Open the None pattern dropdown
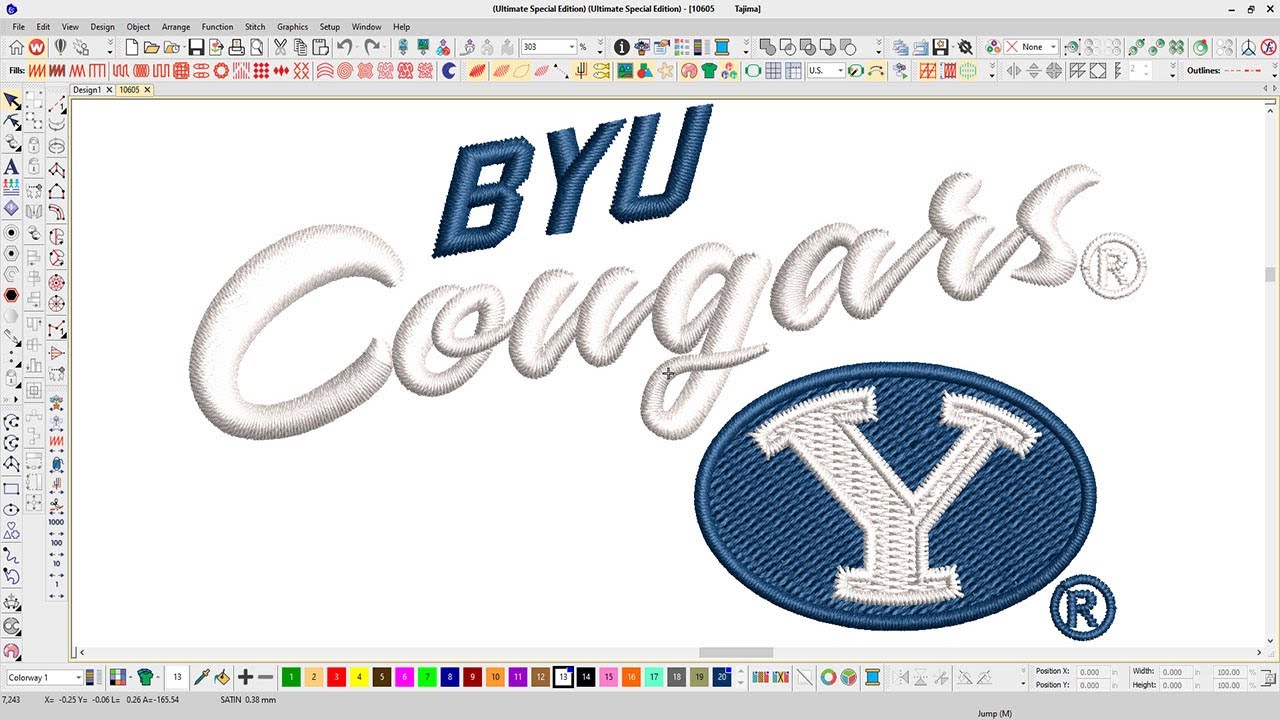Viewport: 1280px width, 720px height. click(x=1053, y=47)
